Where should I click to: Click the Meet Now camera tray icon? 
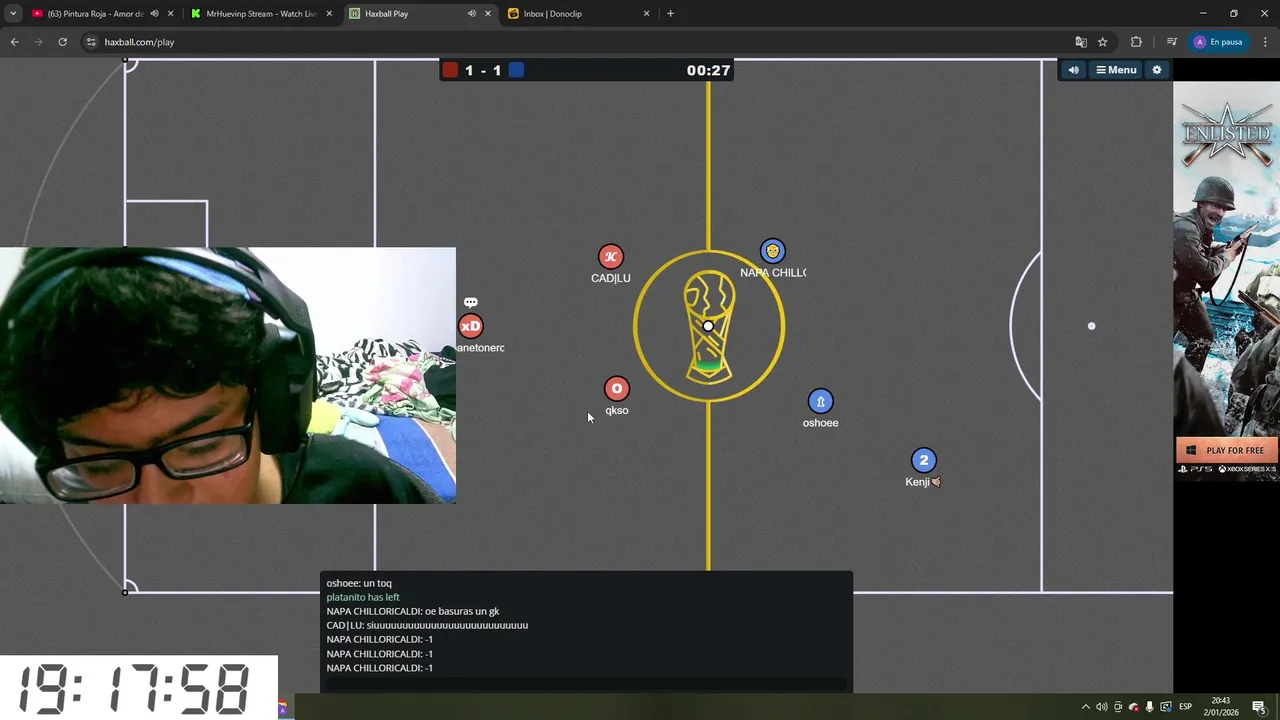click(x=1118, y=707)
